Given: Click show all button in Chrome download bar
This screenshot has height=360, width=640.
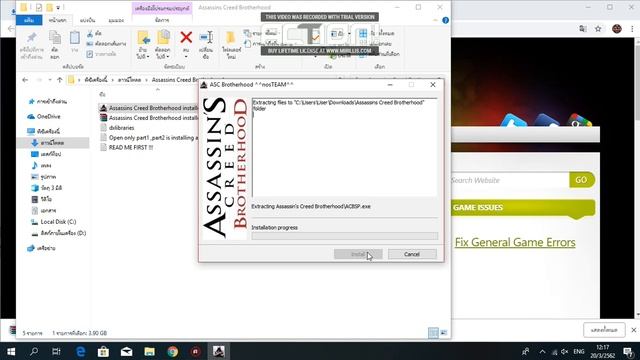Looking at the screenshot, I should (604, 330).
